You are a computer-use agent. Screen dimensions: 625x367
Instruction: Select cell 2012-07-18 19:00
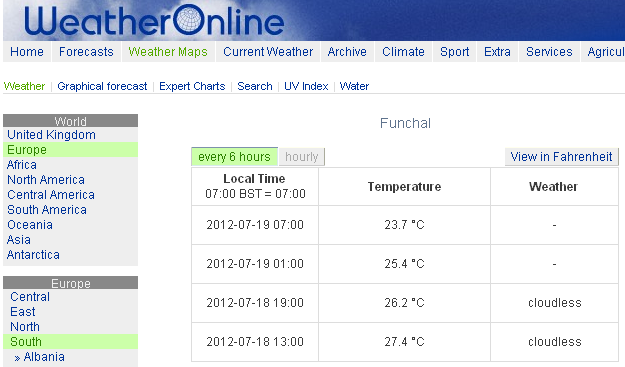coord(255,303)
